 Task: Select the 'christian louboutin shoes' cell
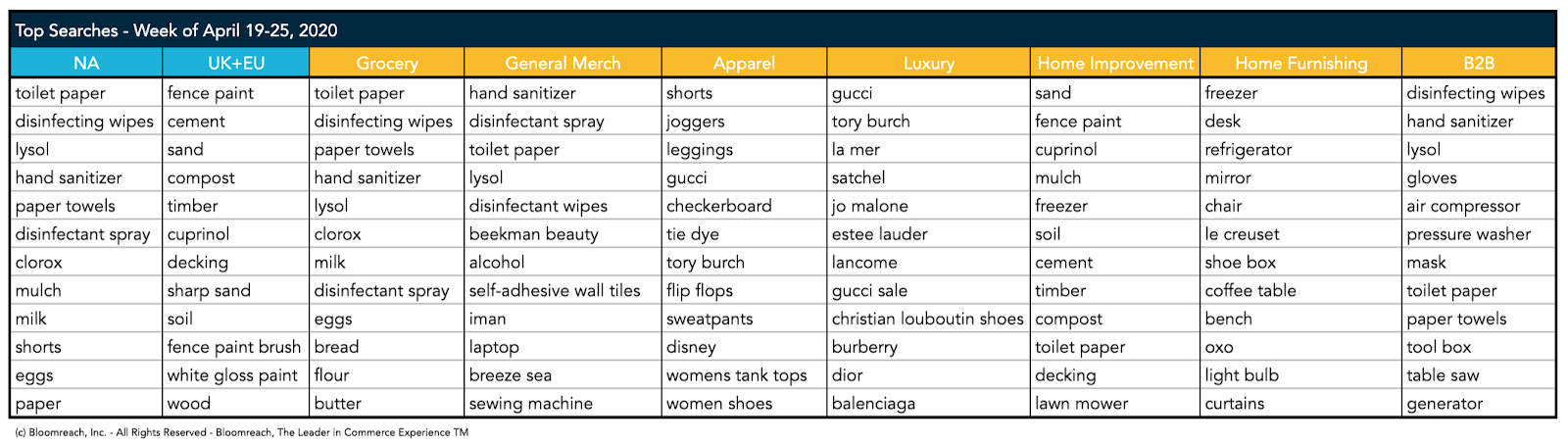point(928,319)
